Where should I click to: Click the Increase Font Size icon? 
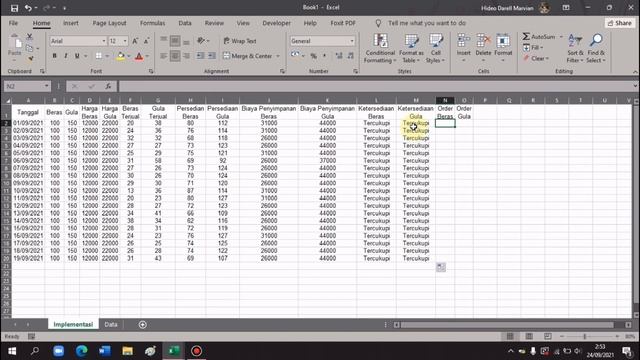point(135,41)
